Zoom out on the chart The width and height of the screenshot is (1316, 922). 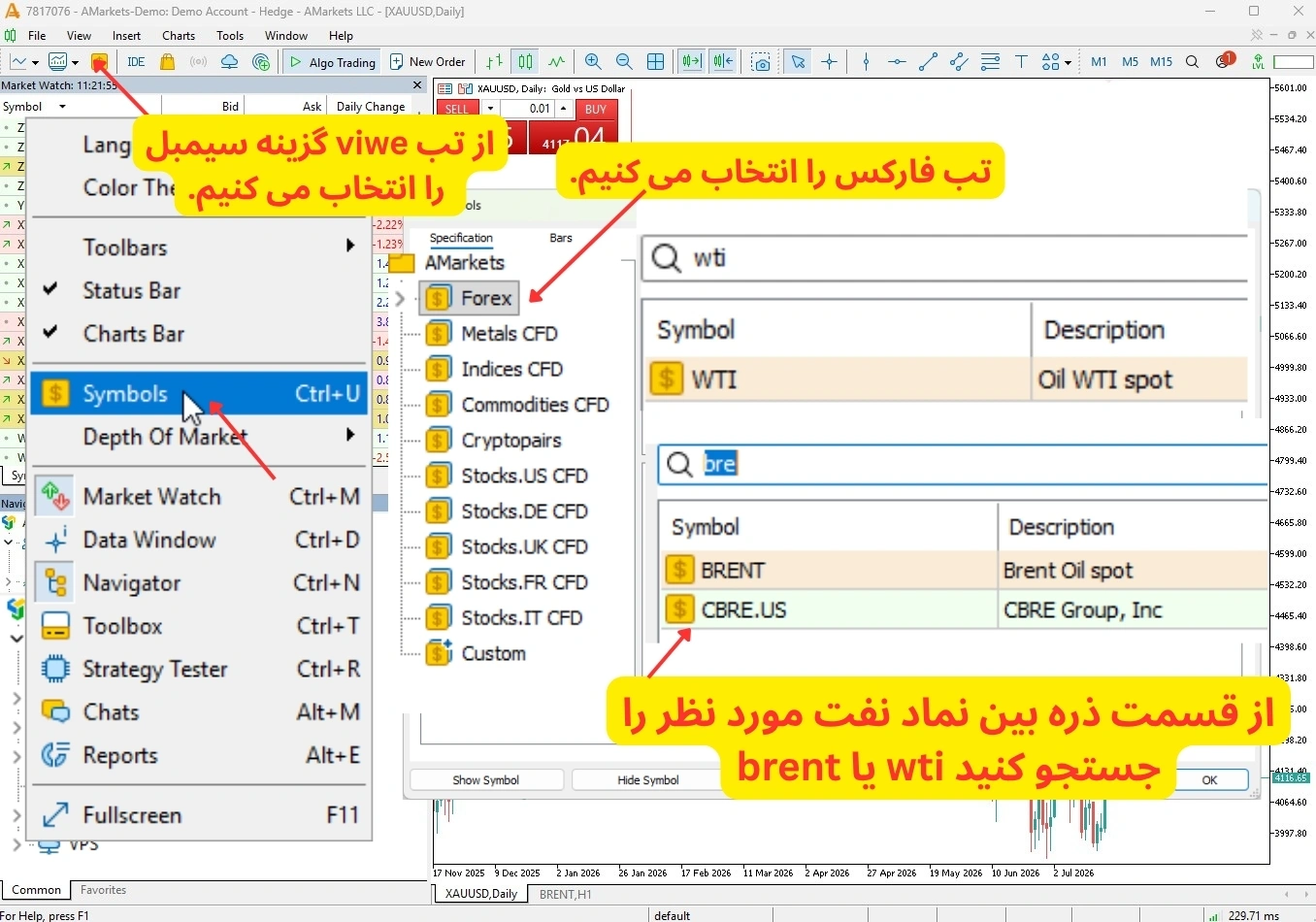tap(625, 61)
